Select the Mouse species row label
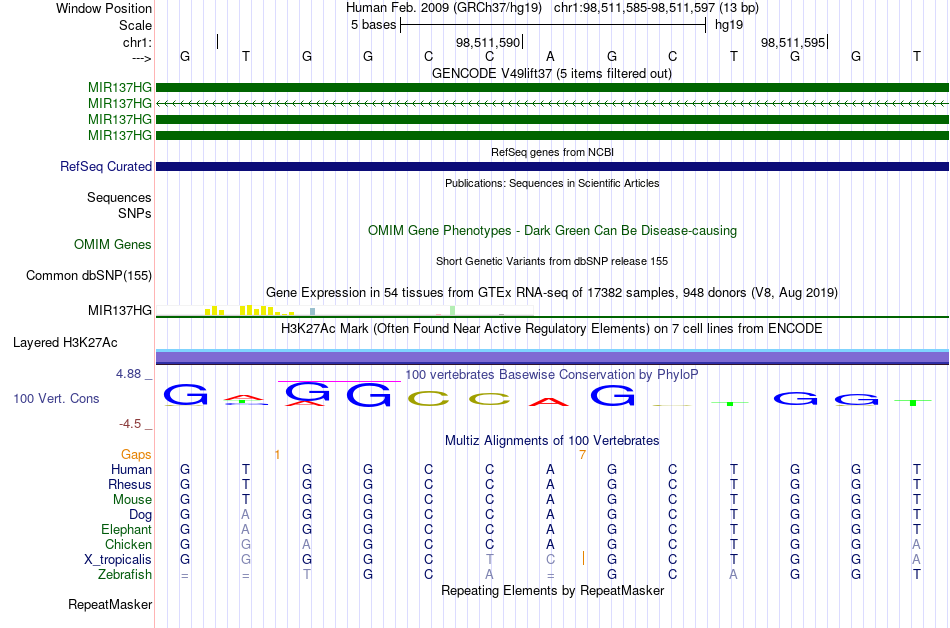Image resolution: width=950 pixels, height=628 pixels. (x=132, y=500)
